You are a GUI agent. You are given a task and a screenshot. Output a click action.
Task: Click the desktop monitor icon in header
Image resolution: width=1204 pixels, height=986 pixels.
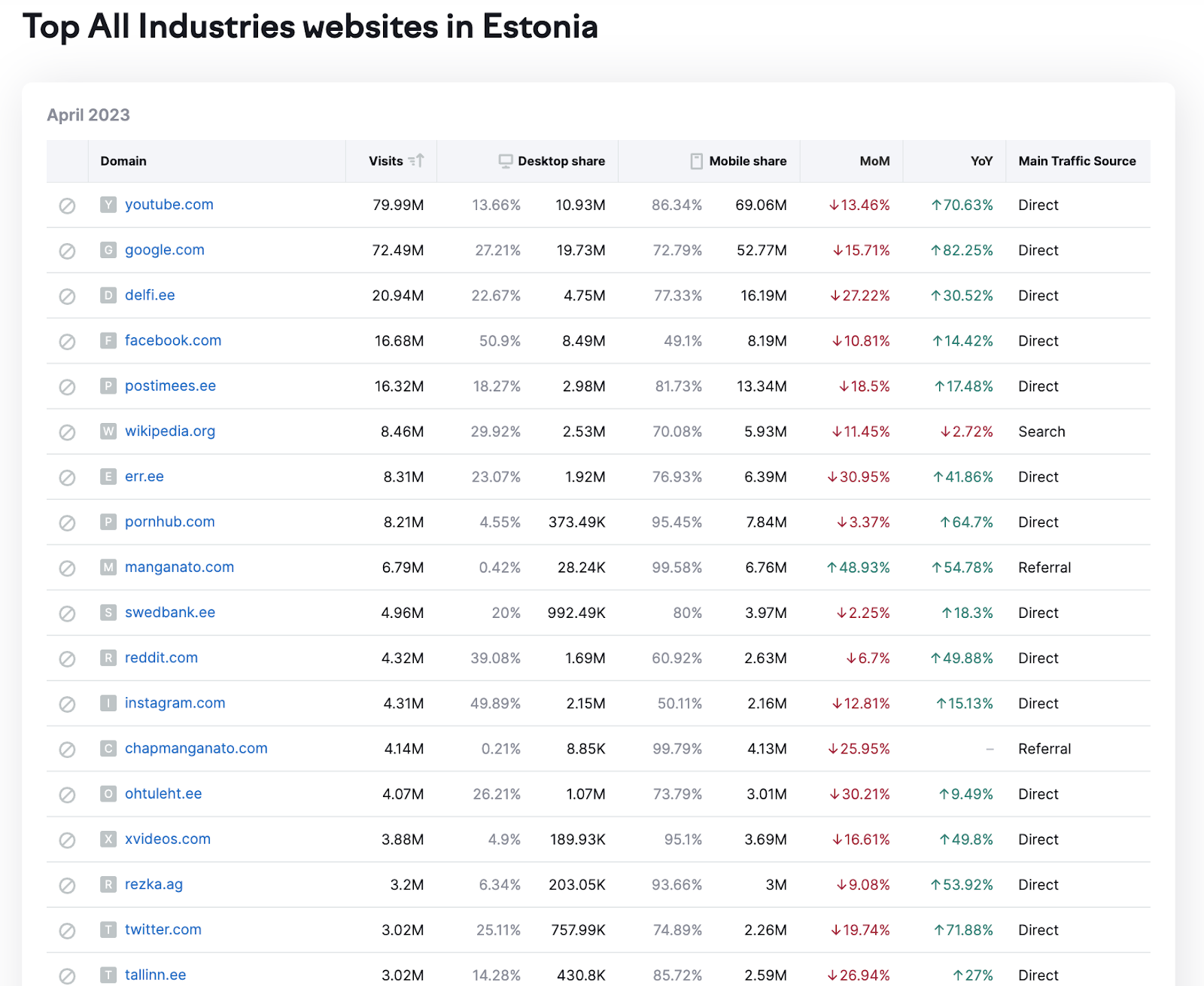coord(506,161)
